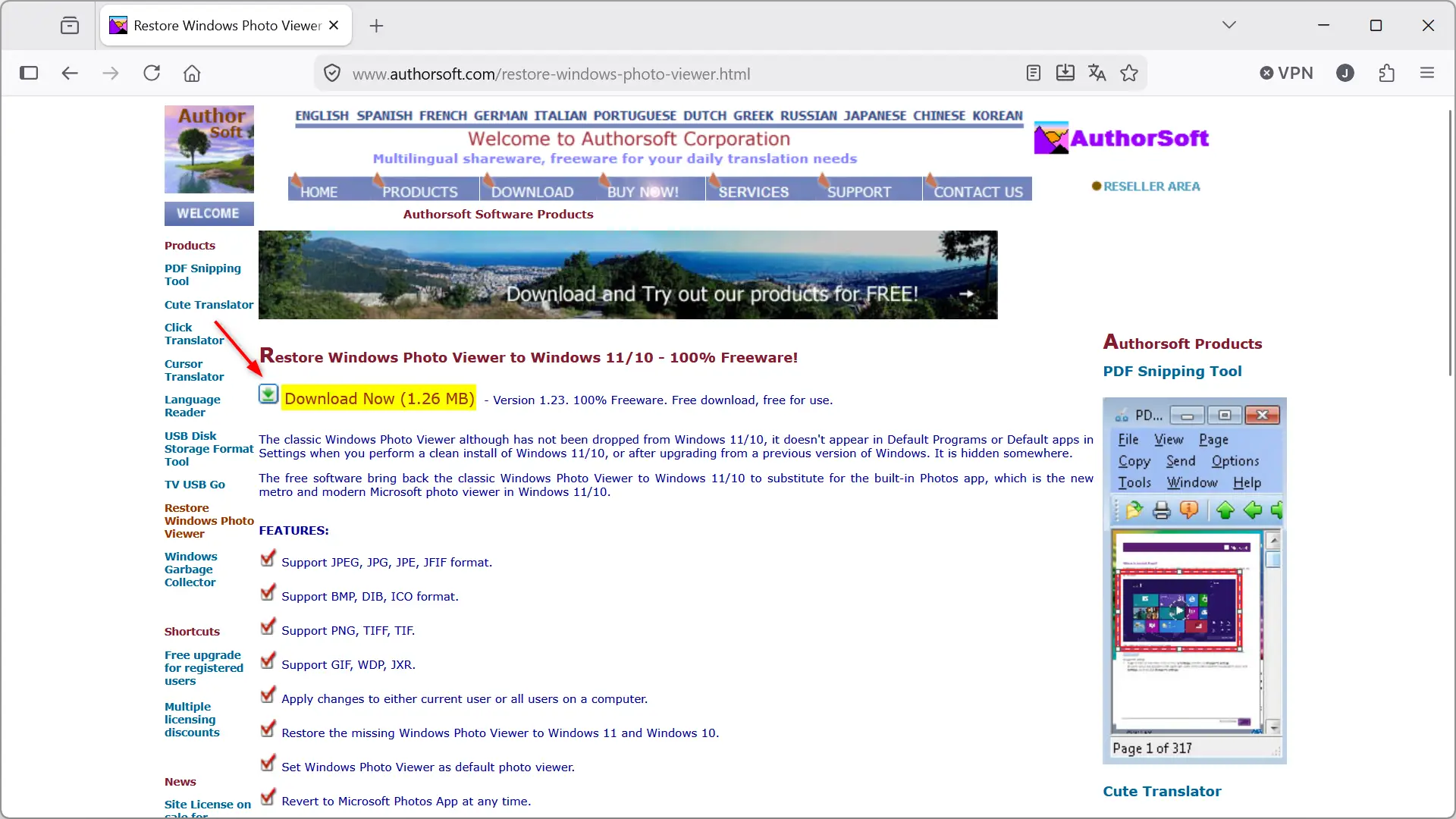Click Download Now (1.26 MB) link
Image resolution: width=1456 pixels, height=819 pixels.
tap(379, 398)
